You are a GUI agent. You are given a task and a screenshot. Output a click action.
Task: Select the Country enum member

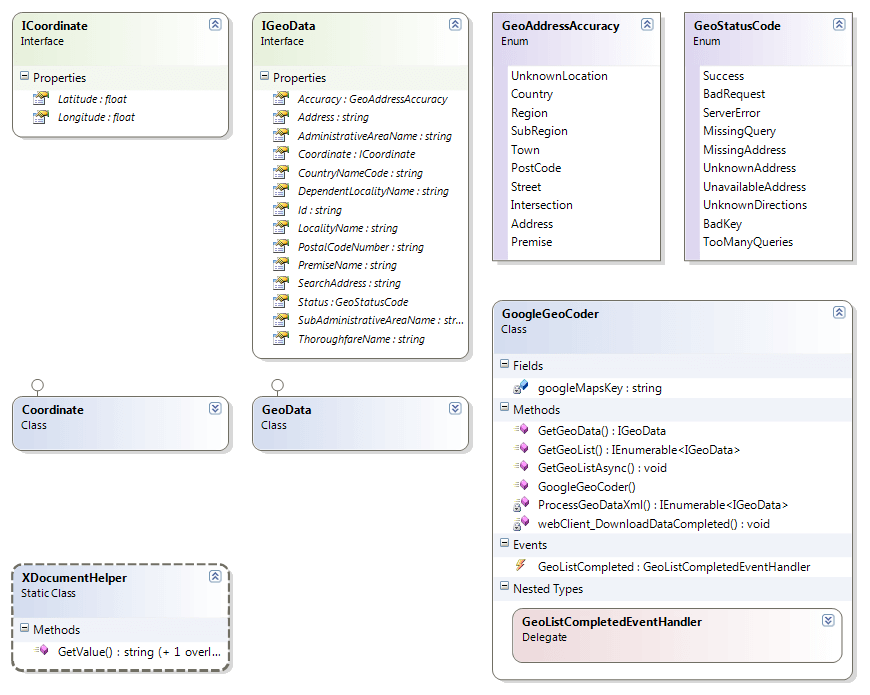click(532, 94)
